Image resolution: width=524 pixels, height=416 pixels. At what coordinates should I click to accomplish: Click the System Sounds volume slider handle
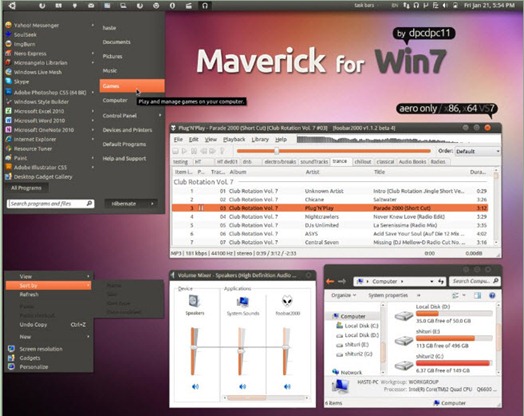click(x=241, y=351)
